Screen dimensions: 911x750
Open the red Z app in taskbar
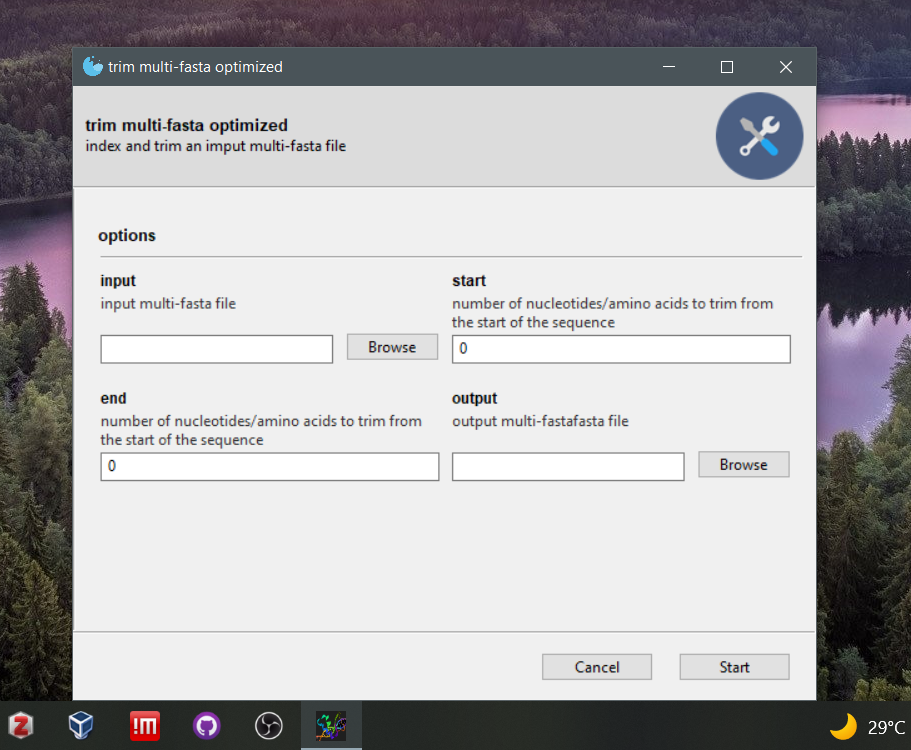21,725
